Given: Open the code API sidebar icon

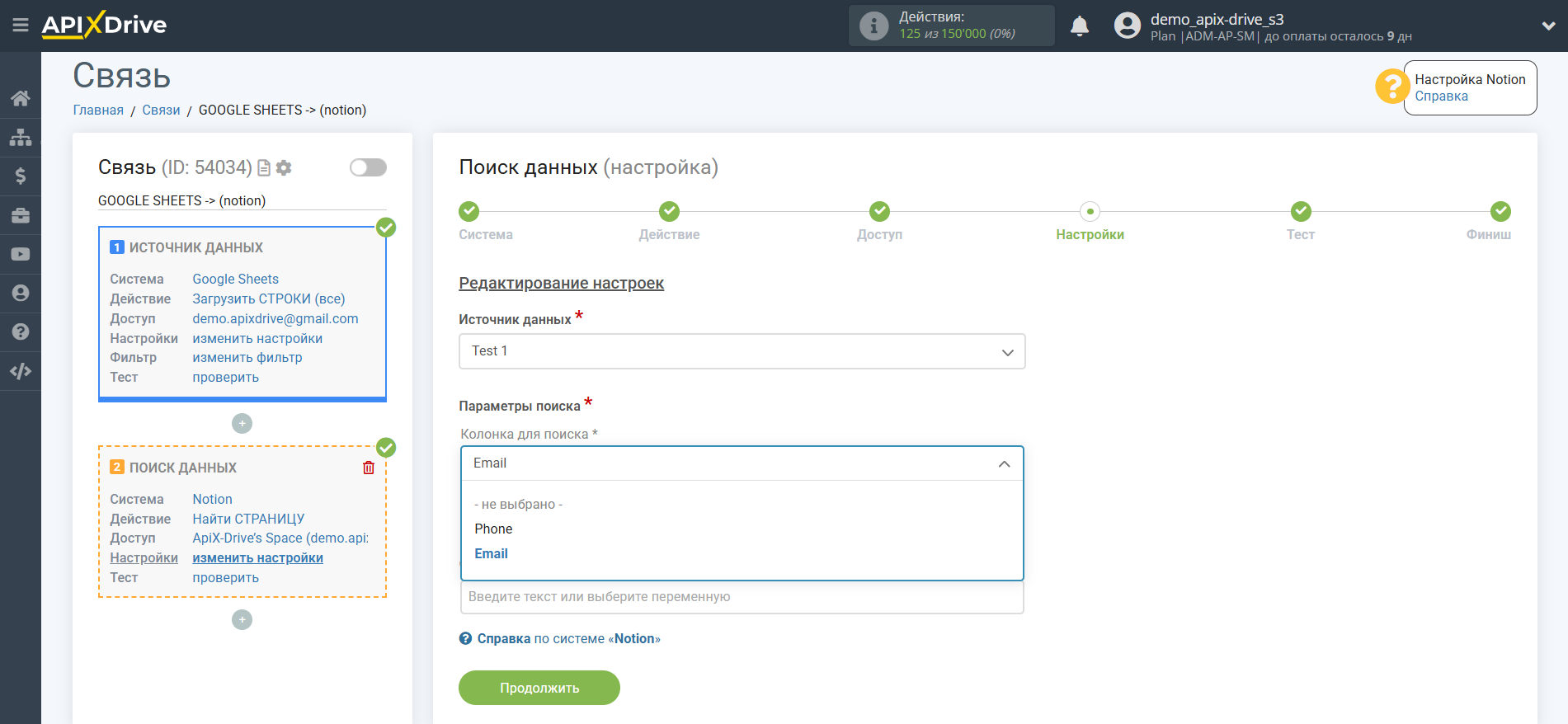Looking at the screenshot, I should 21,371.
